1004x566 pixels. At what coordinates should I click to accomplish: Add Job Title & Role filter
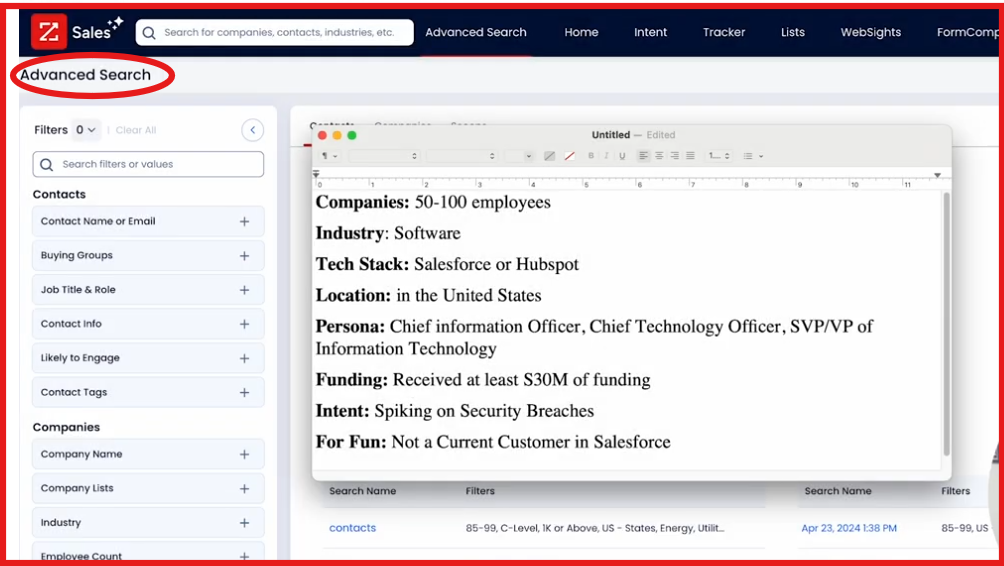[x=244, y=290]
